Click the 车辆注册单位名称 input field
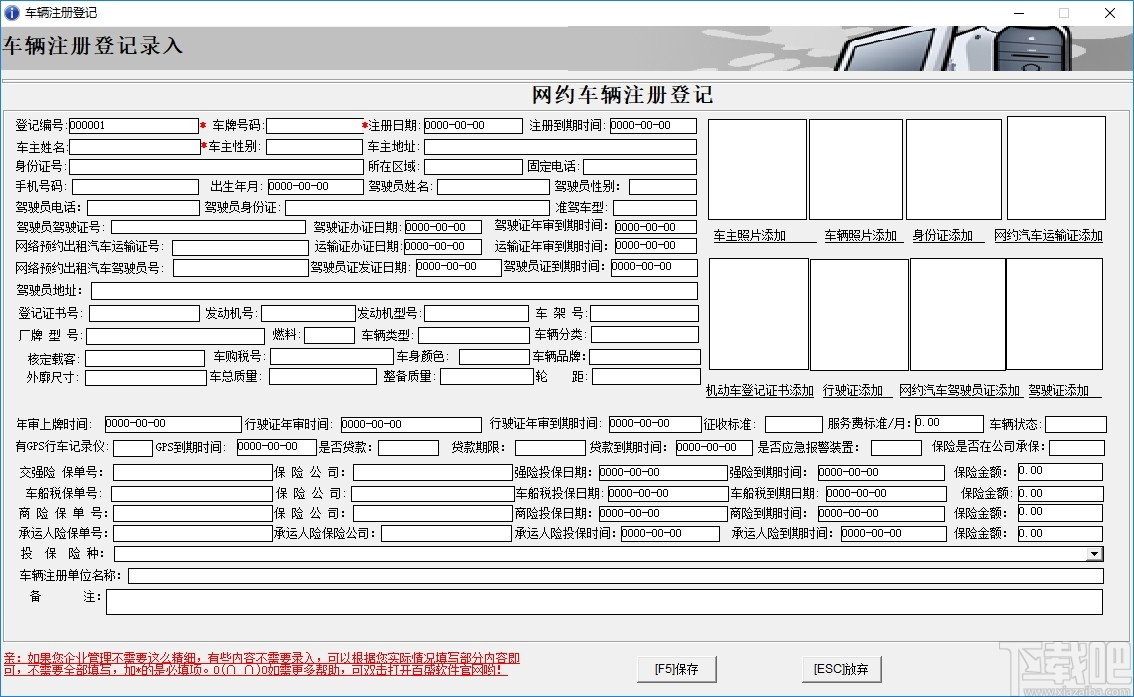The image size is (1134, 697). point(615,576)
